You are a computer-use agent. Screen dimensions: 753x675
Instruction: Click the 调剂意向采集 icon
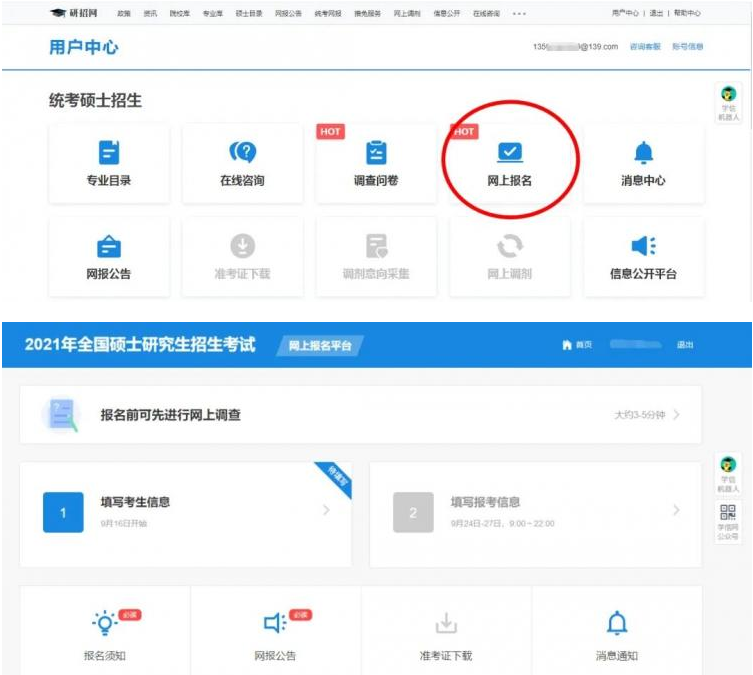point(376,246)
